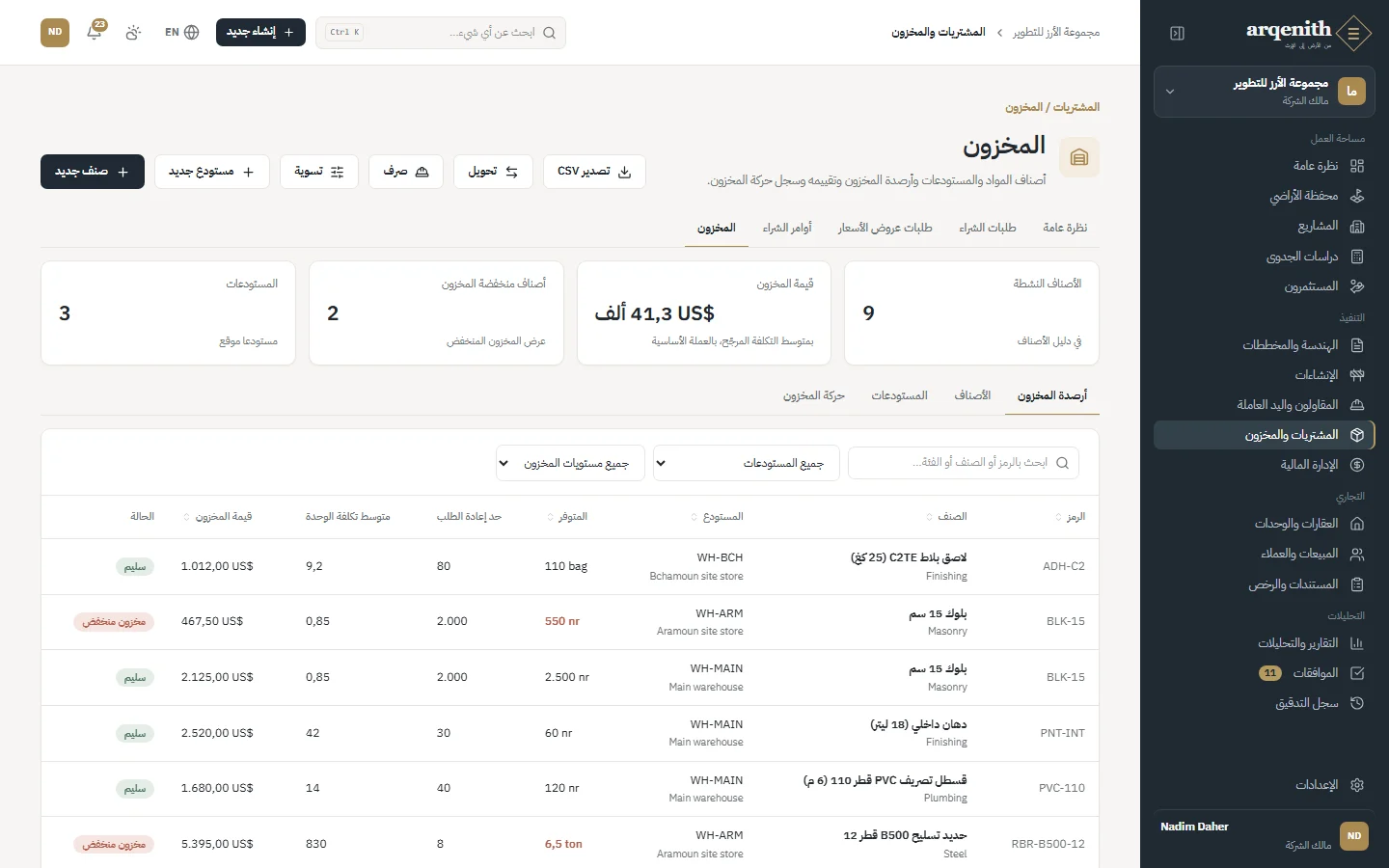Click the إنشاء جديد button
Viewport: 1389px width, 868px height.
pos(260,32)
